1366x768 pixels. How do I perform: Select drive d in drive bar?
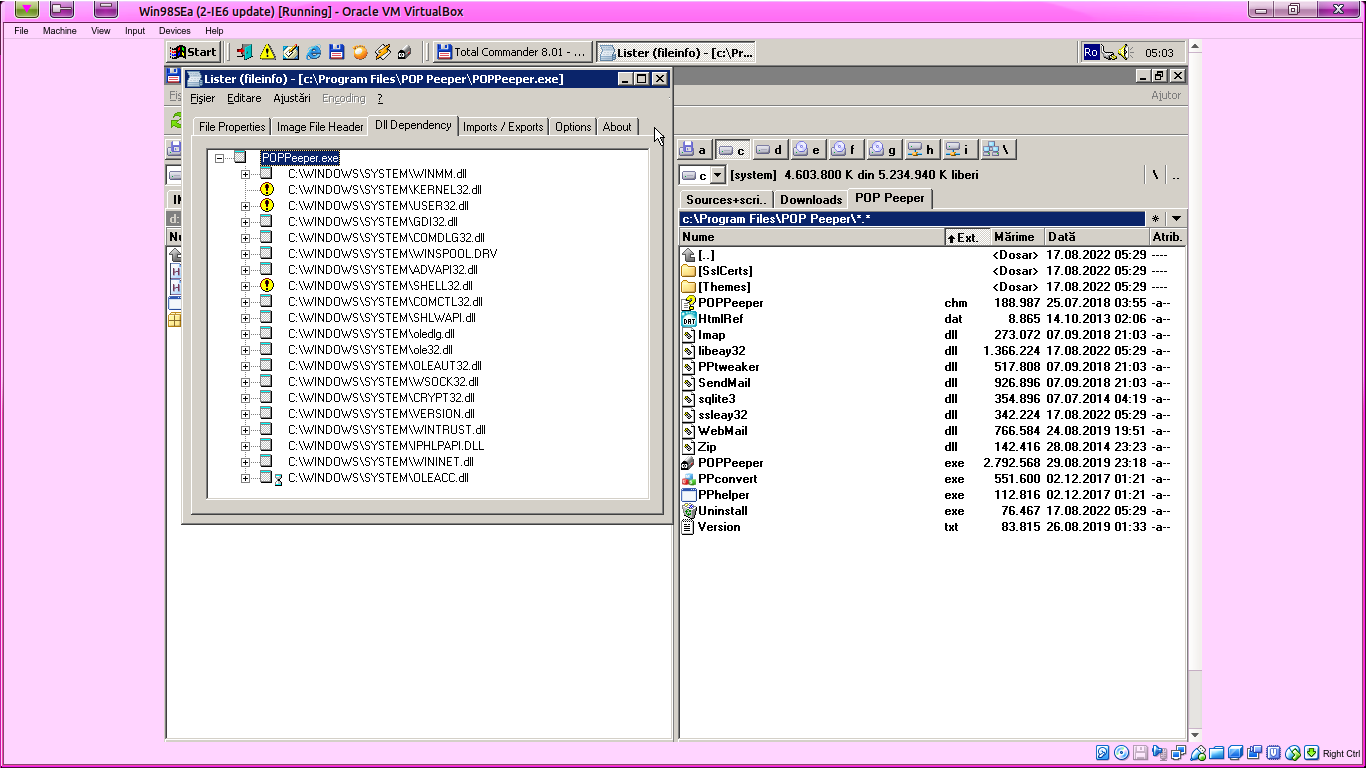coord(769,150)
